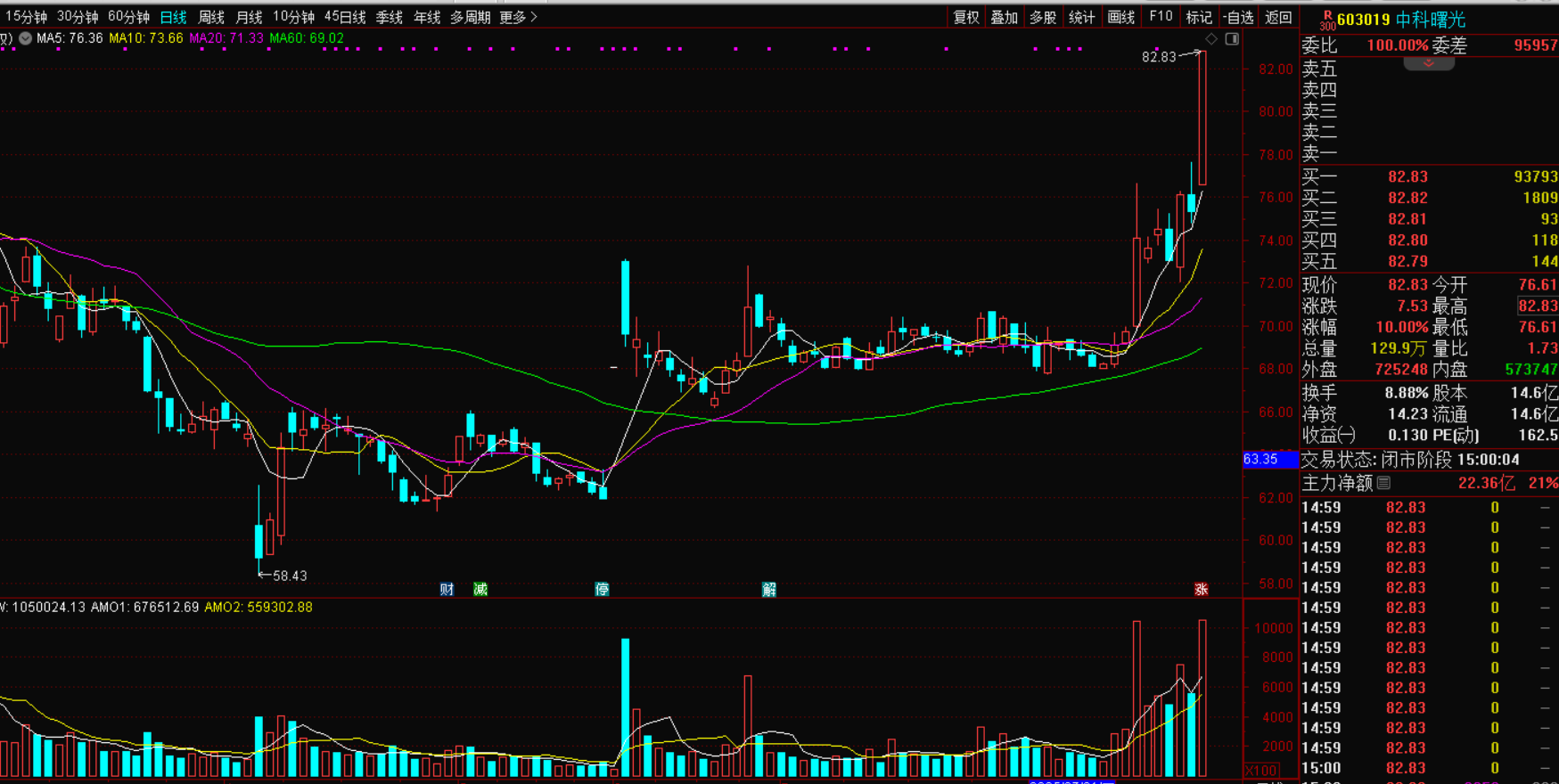Toggle the side panel layout icon

(1232, 38)
